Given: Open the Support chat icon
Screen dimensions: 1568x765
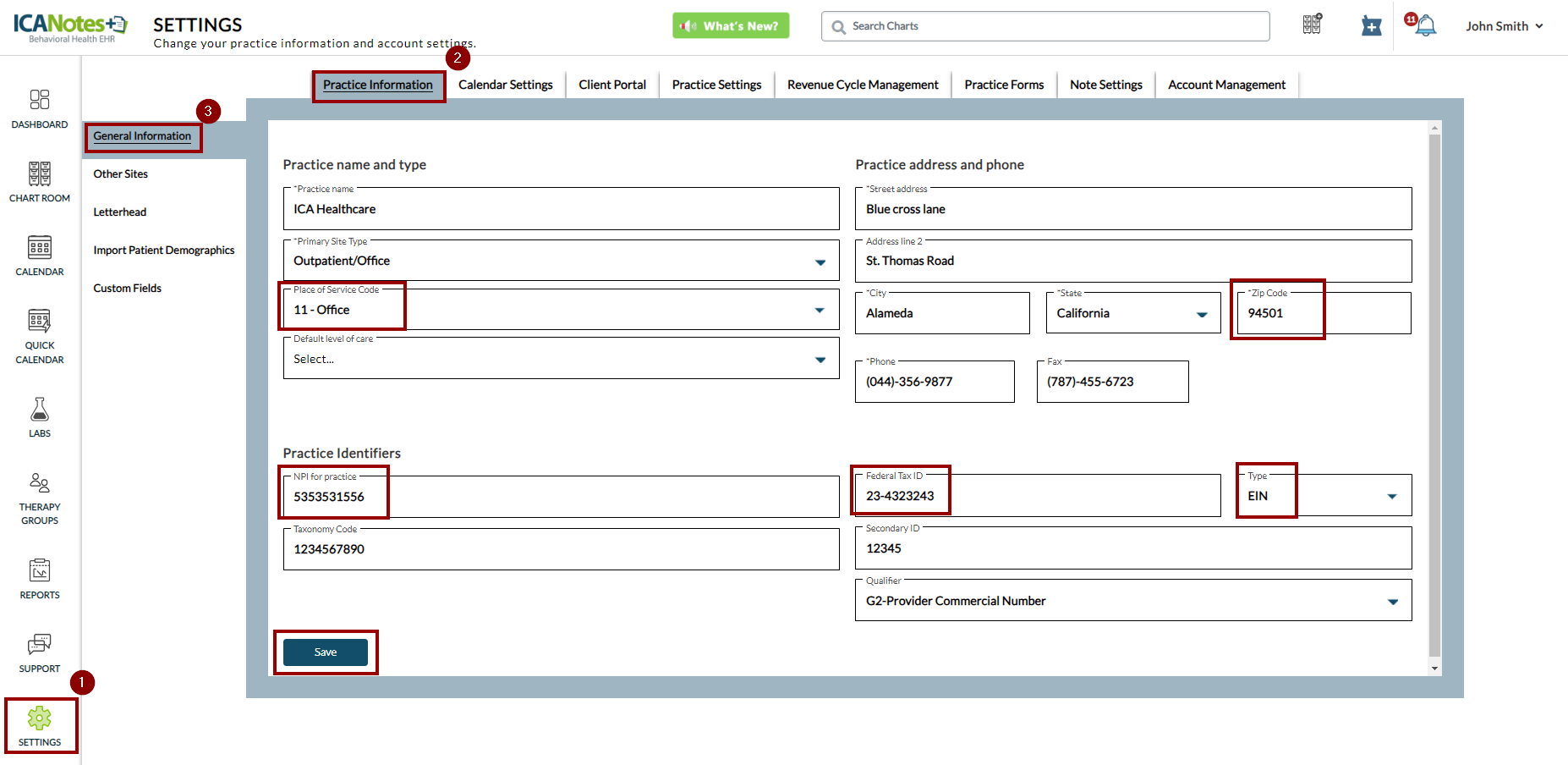Looking at the screenshot, I should [x=40, y=652].
